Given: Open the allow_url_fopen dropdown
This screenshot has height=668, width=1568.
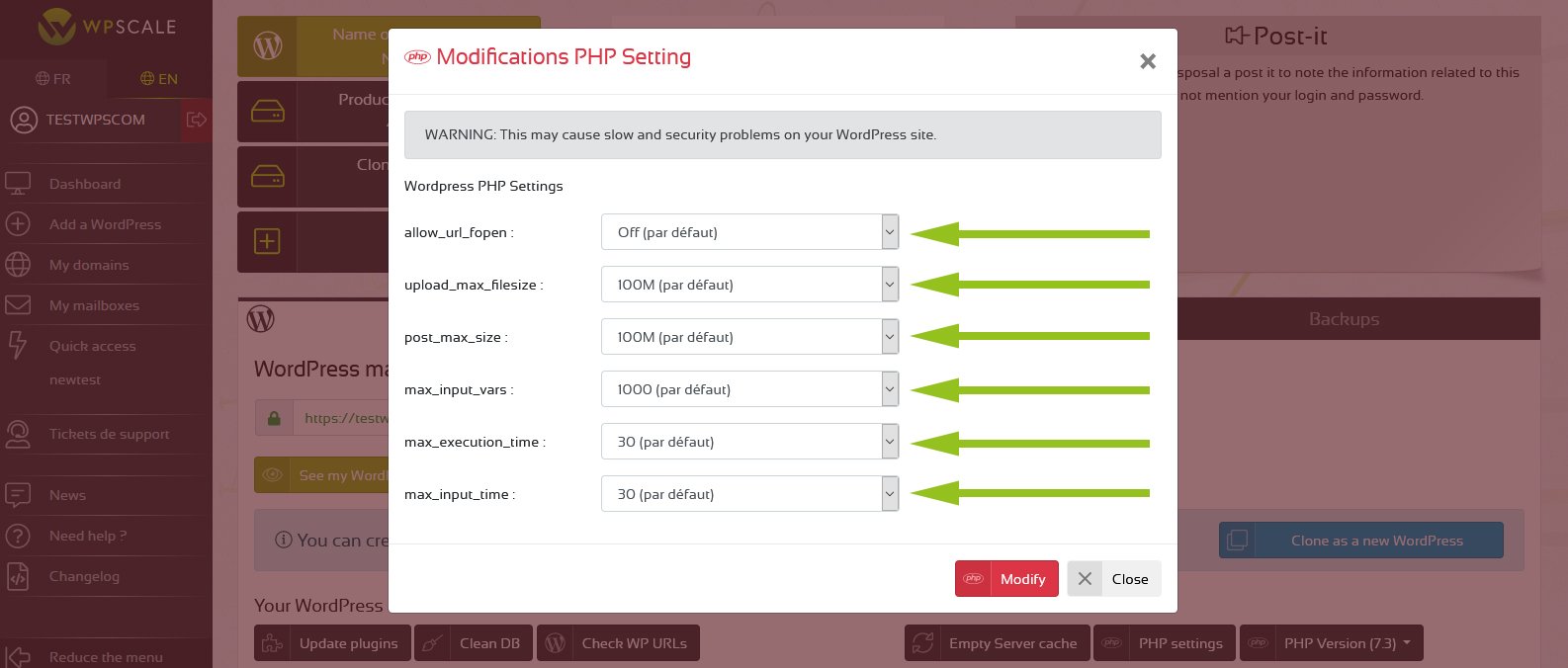Looking at the screenshot, I should point(749,232).
